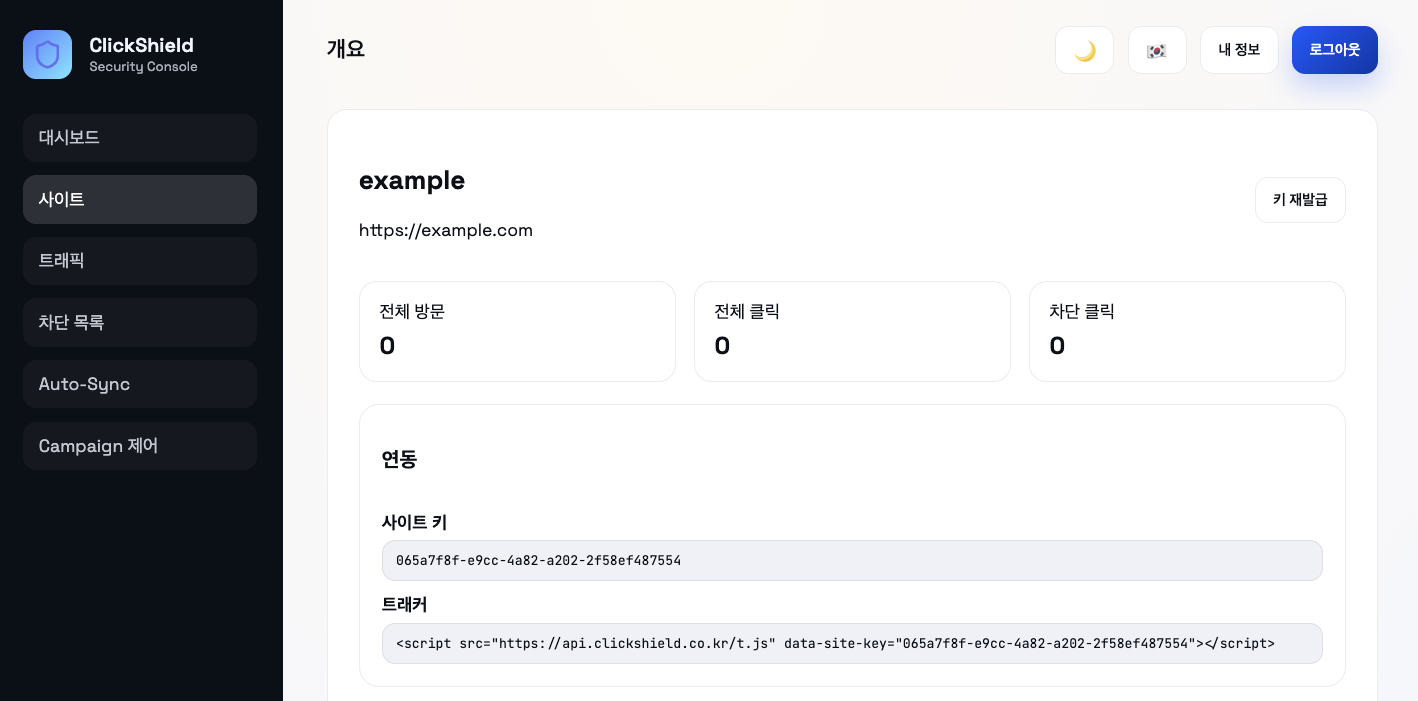Click the 트래커 script code field

pyautogui.click(x=852, y=644)
